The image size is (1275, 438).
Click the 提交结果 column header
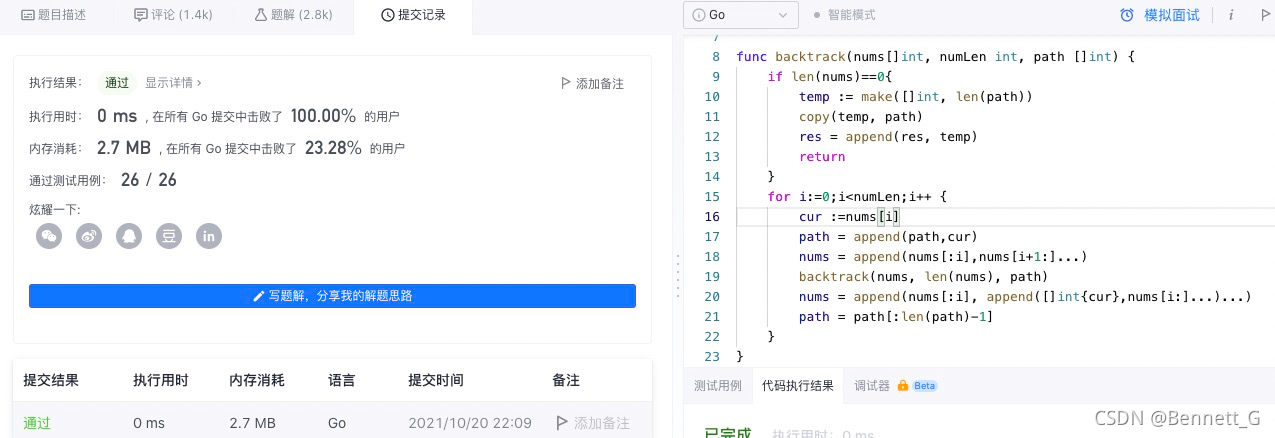[x=51, y=380]
